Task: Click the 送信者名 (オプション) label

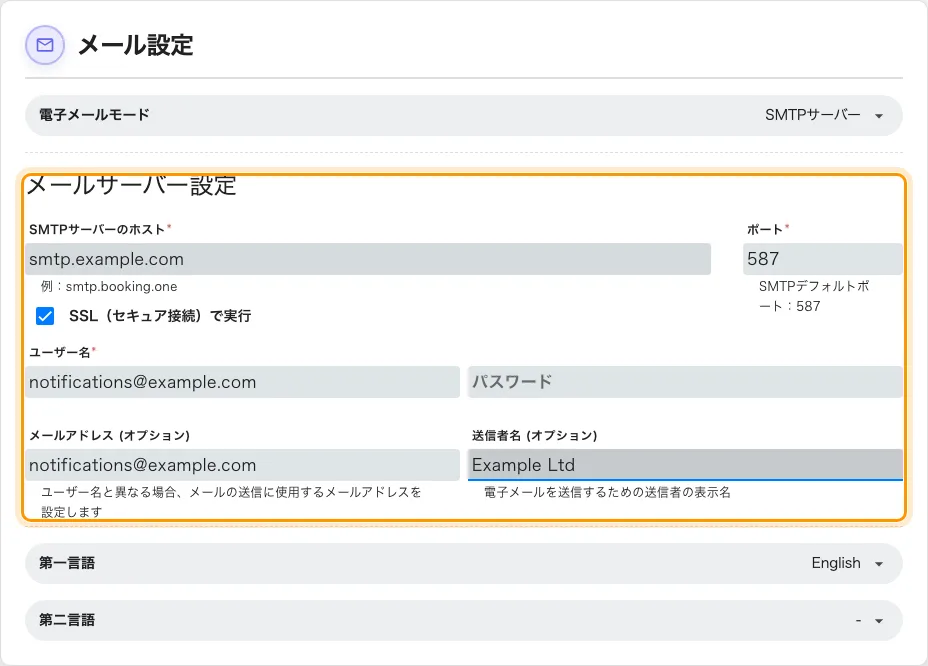Action: point(534,436)
